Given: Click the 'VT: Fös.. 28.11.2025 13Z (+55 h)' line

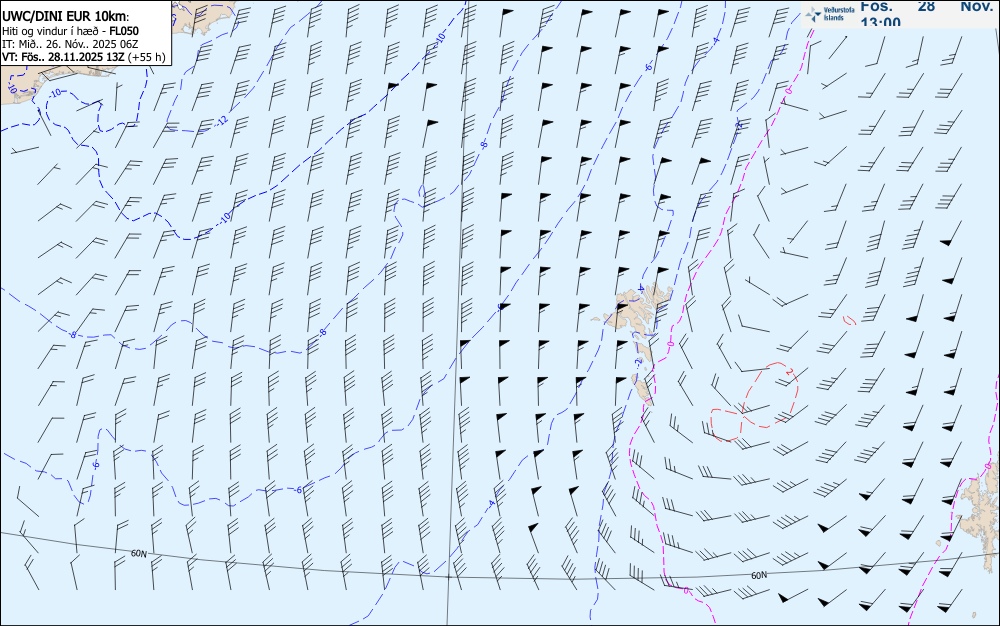Looking at the screenshot, I should [83, 57].
